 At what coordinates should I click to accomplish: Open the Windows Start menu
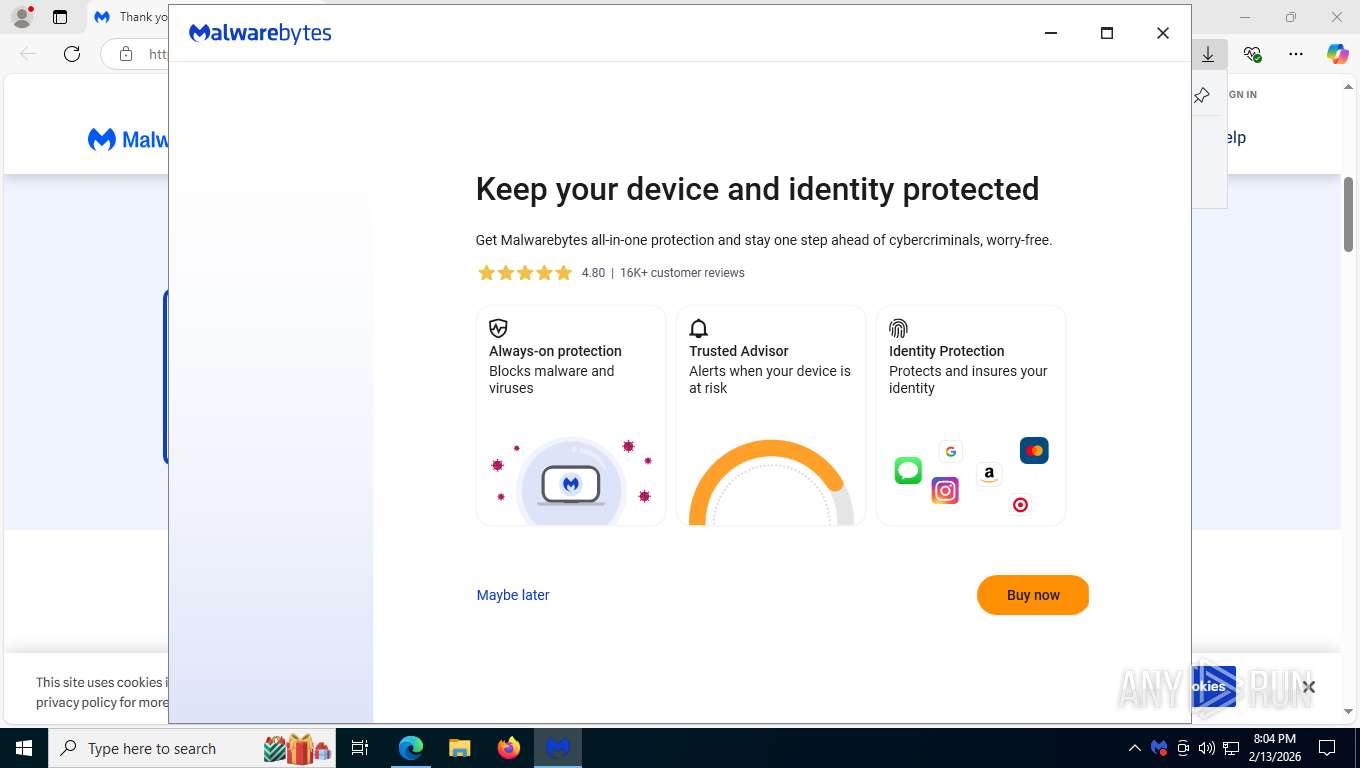(x=24, y=748)
